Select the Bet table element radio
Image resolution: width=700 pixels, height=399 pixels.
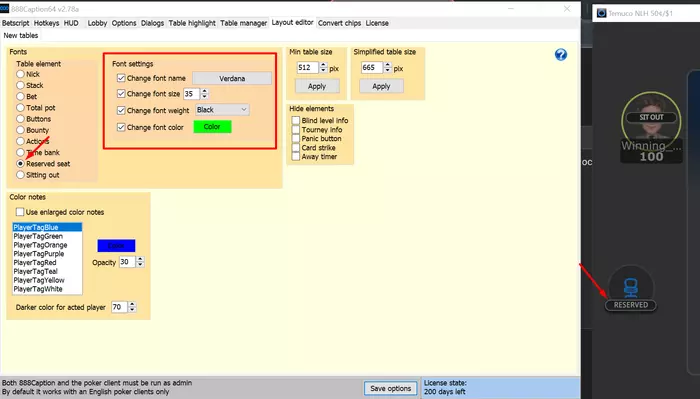20,96
